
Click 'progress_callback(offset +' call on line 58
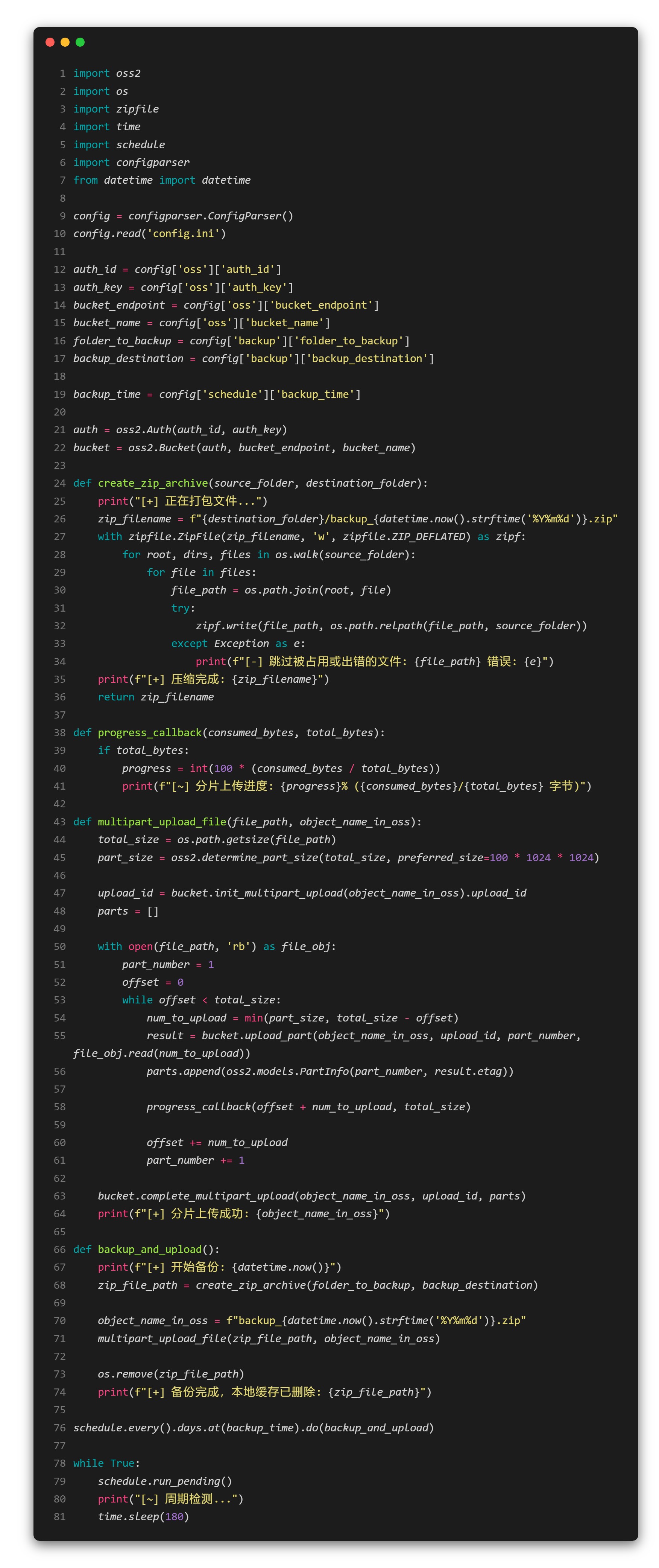(226, 1107)
